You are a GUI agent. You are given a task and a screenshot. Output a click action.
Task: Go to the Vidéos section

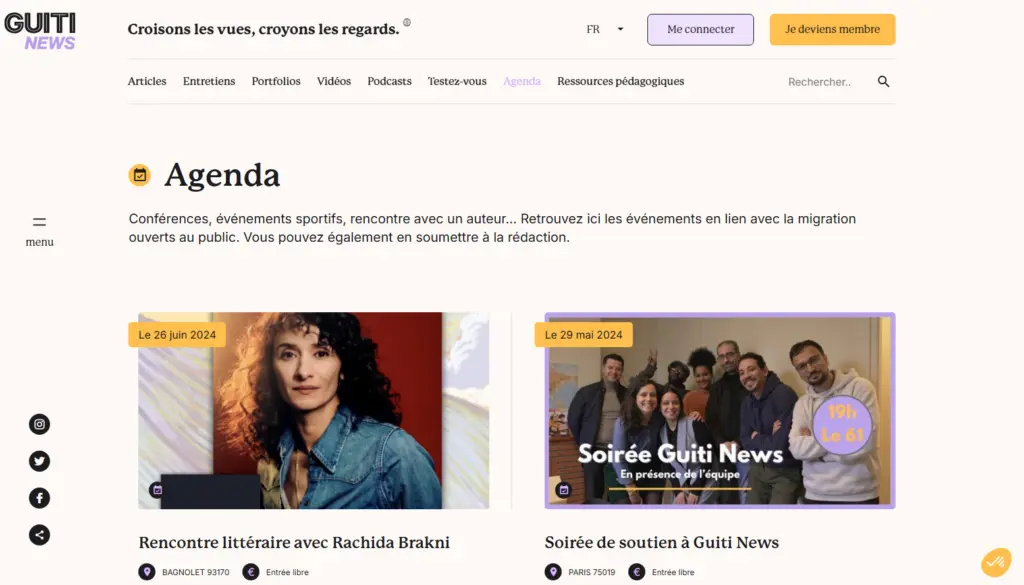[x=334, y=81]
